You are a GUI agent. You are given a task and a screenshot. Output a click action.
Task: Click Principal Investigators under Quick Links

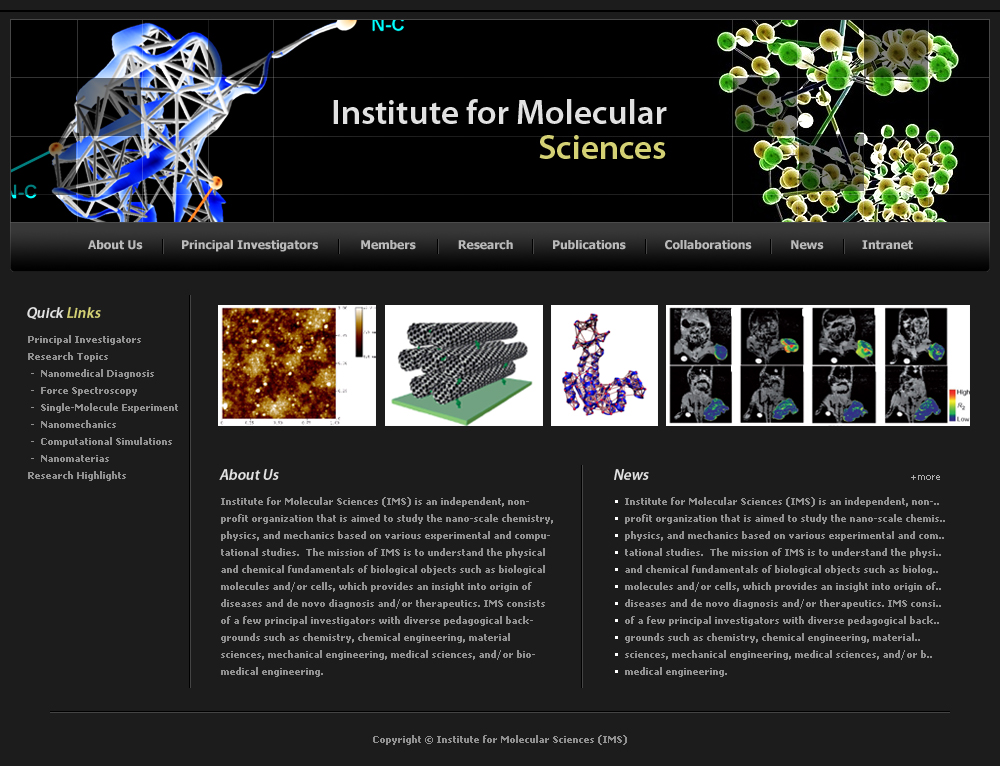pyautogui.click(x=84, y=340)
